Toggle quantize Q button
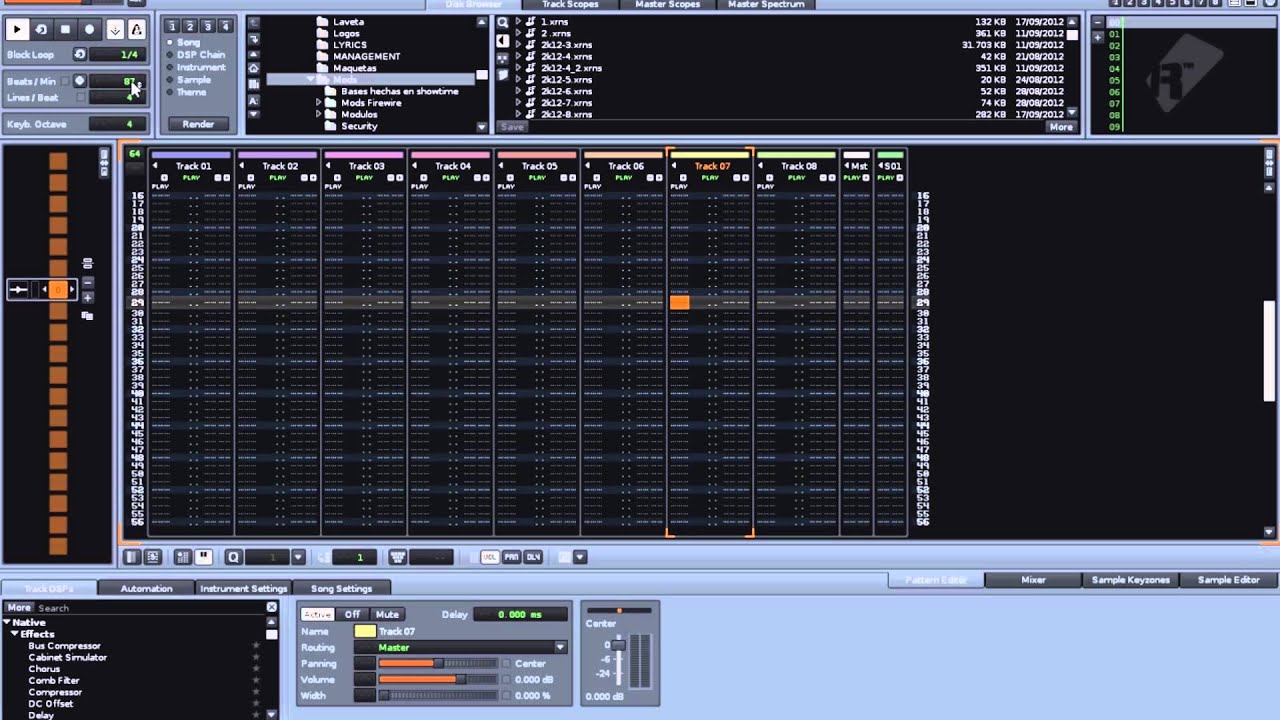Screen dimensions: 1280x720 click(233, 557)
